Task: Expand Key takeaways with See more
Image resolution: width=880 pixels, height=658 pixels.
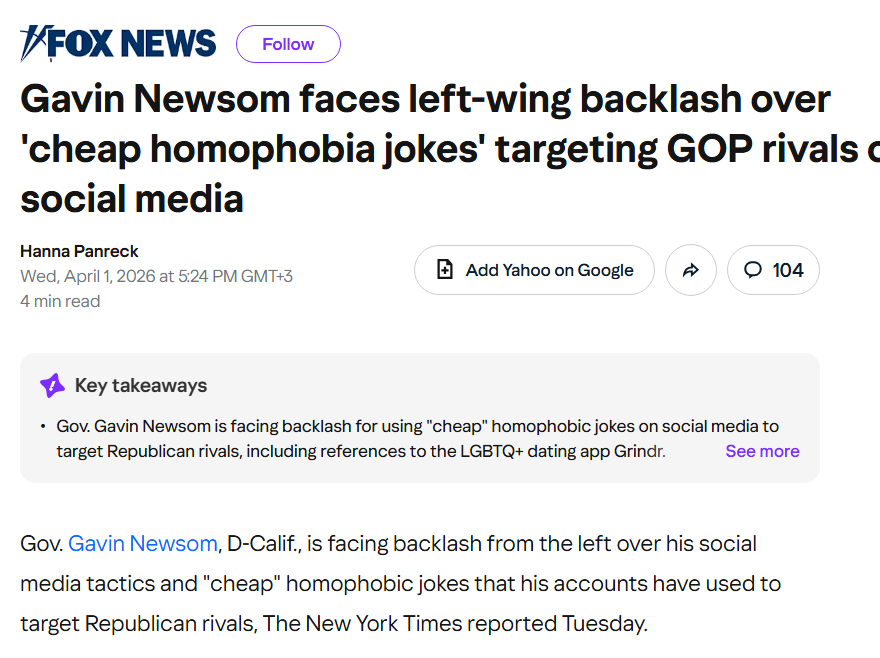Action: [x=762, y=451]
